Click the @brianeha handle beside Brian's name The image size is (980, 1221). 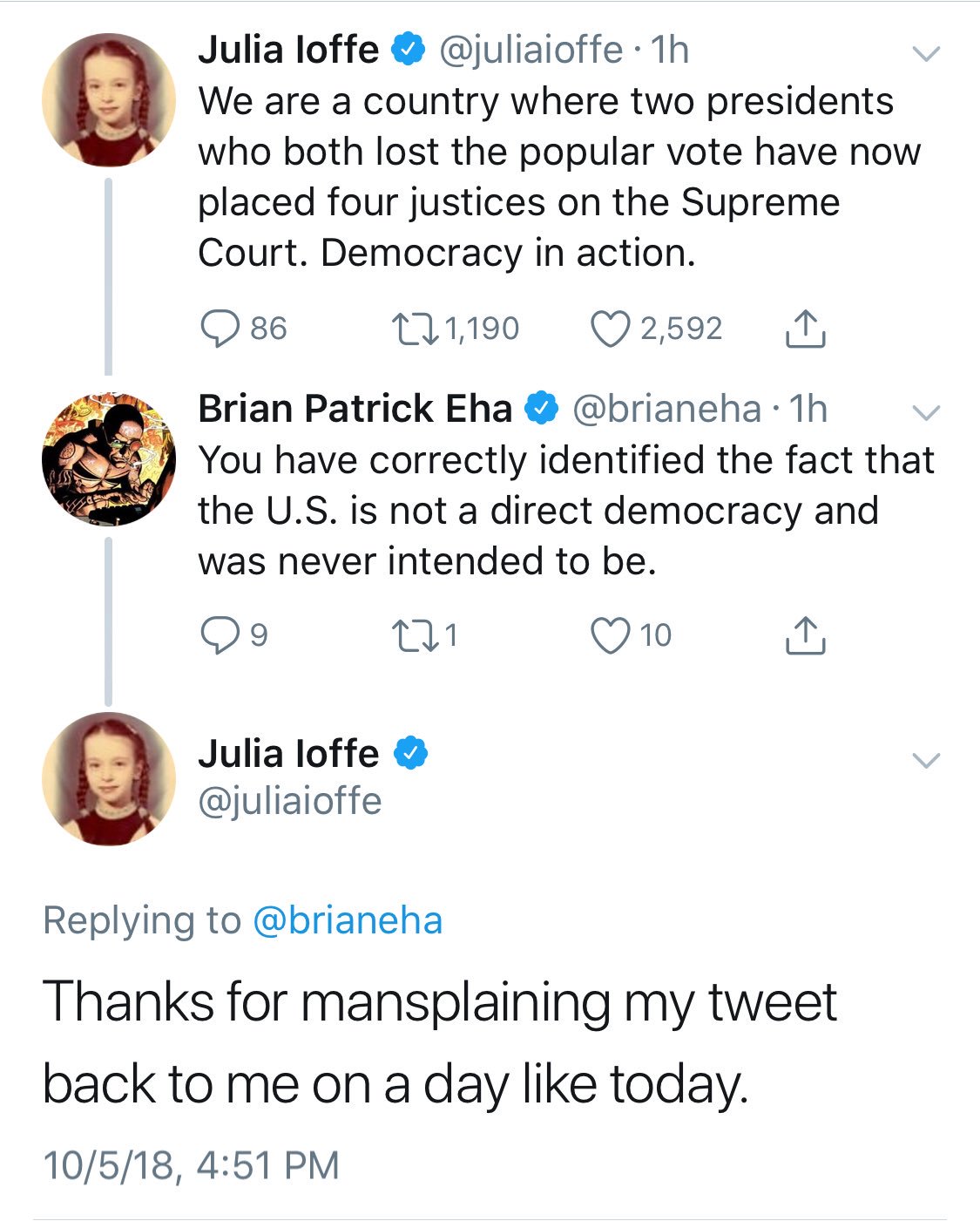666,409
